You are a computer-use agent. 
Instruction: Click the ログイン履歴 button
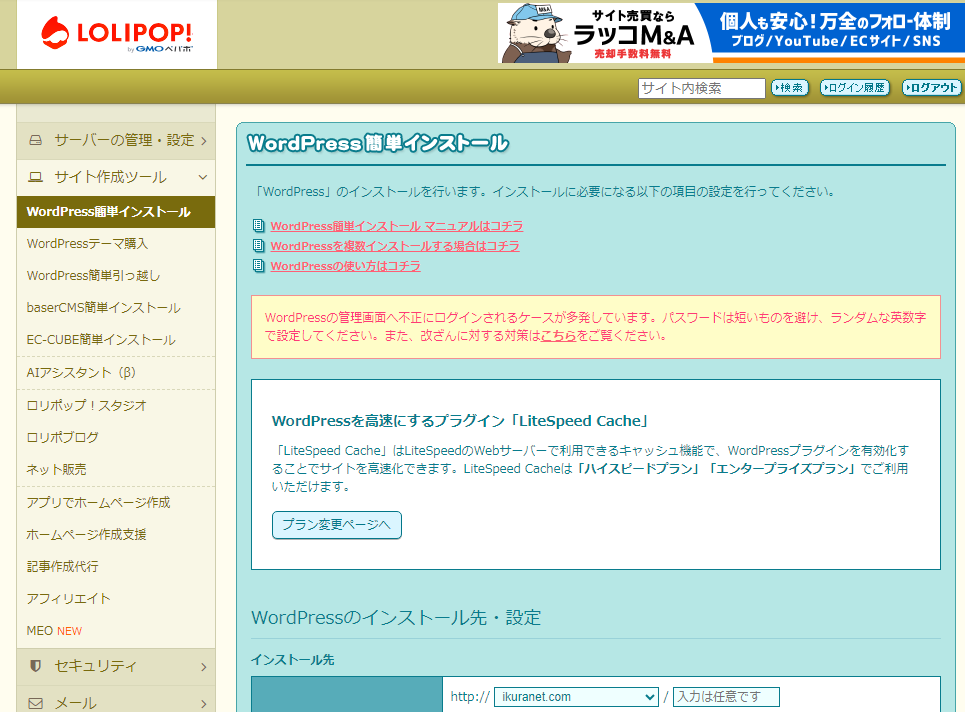855,88
